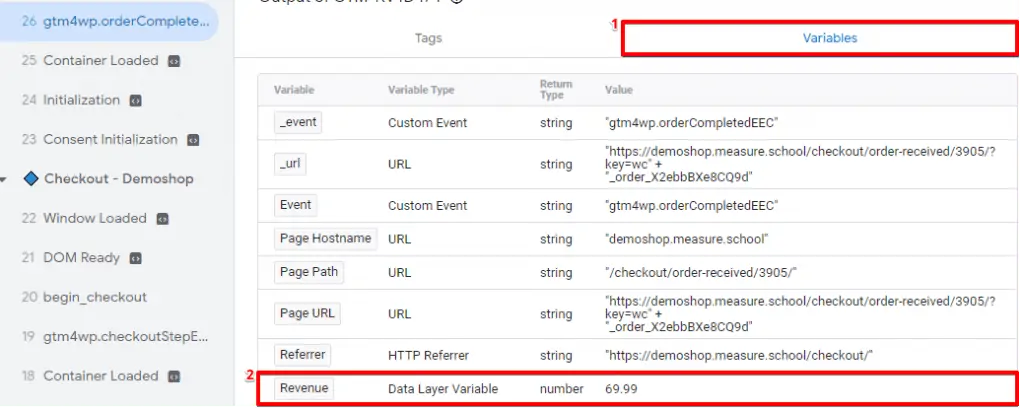Click number return type in Revenue row
This screenshot has height=410, width=1024.
point(562,389)
